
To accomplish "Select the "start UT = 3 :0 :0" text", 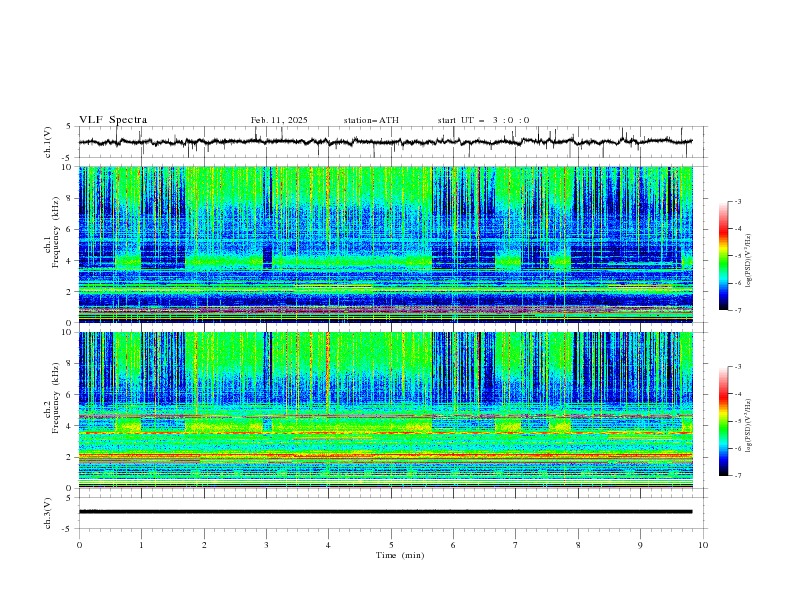I will pyautogui.click(x=483, y=120).
